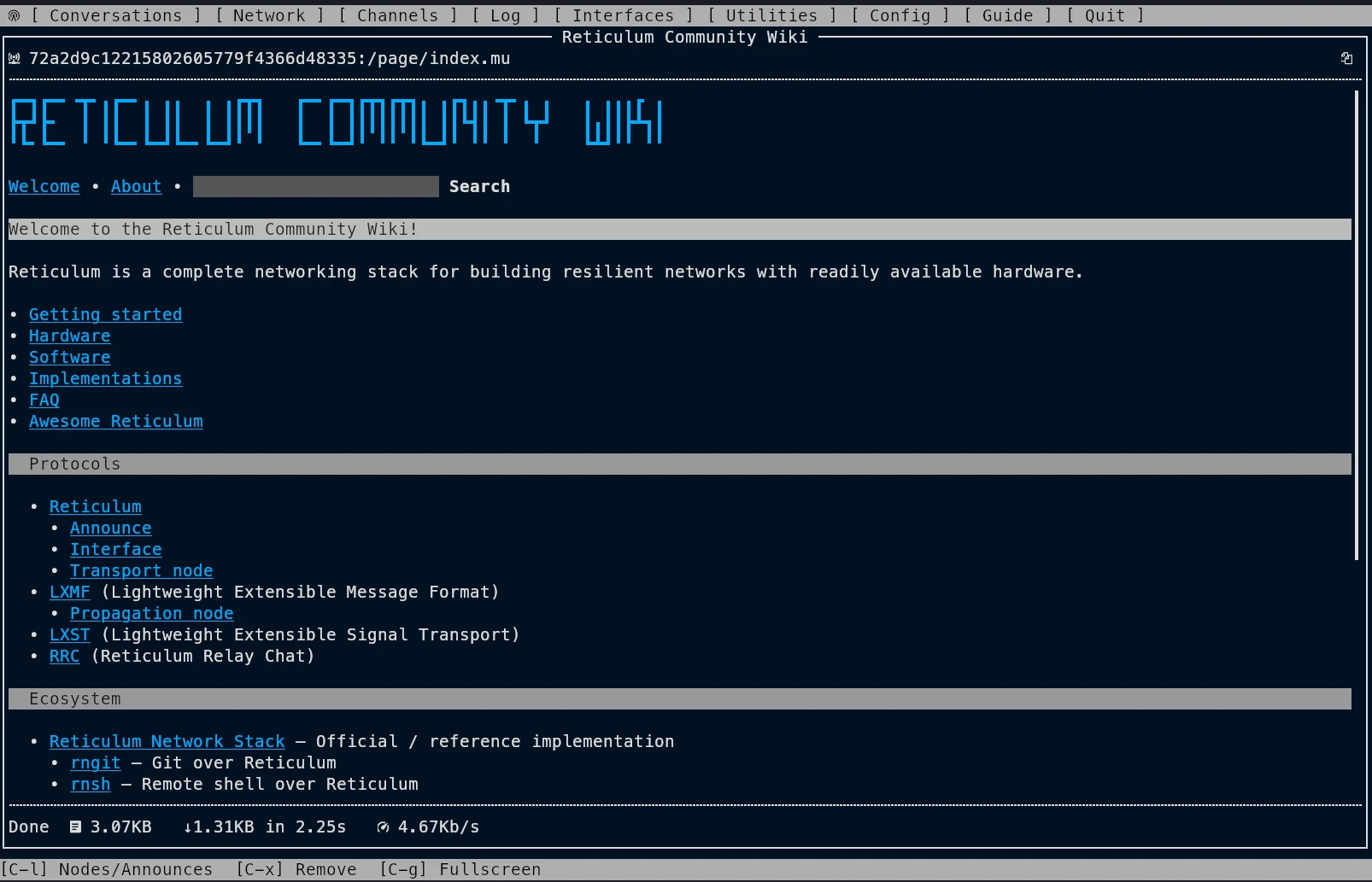Open the Interfaces menu
The image size is (1372, 882).
point(624,15)
